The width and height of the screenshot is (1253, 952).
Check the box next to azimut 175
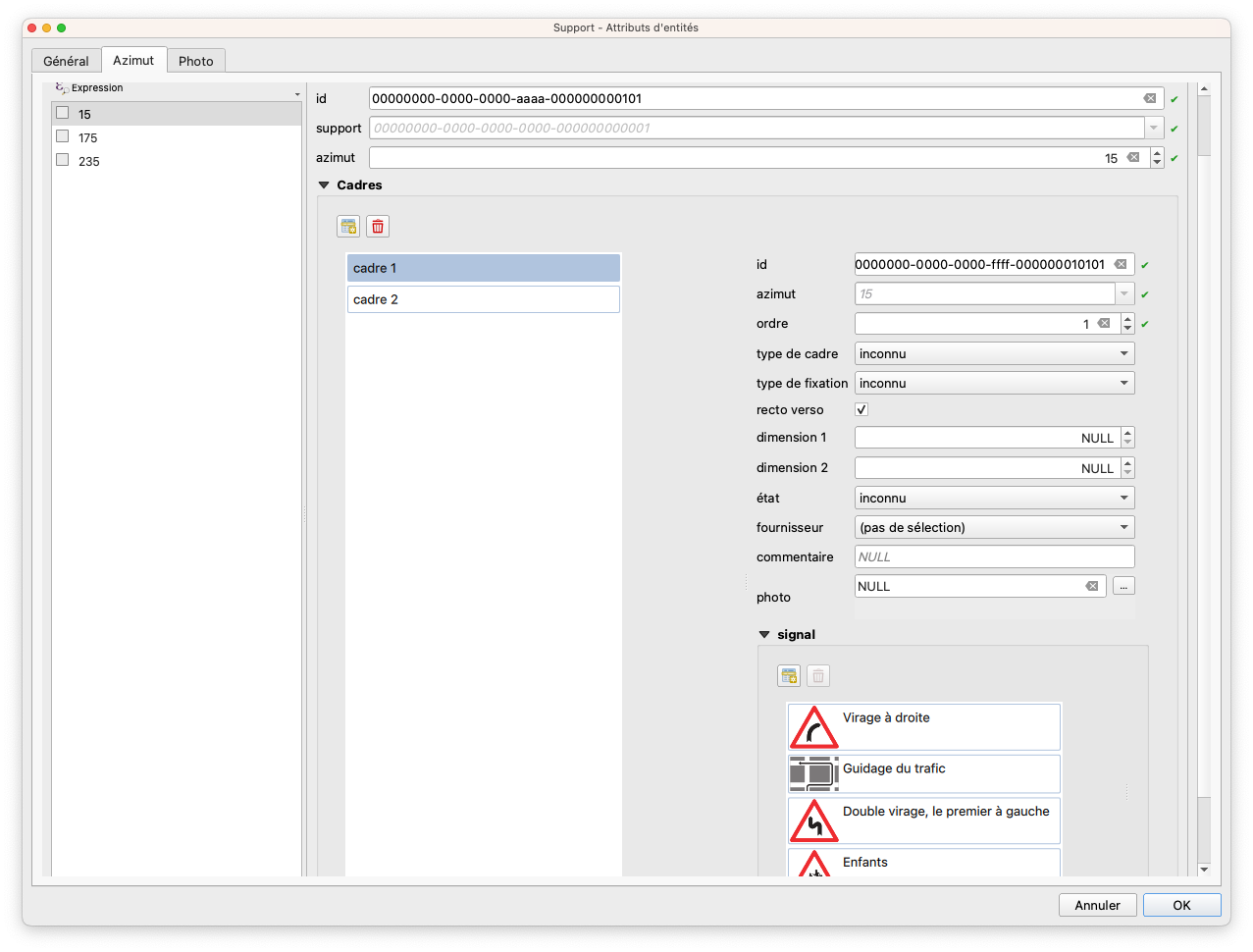click(63, 136)
